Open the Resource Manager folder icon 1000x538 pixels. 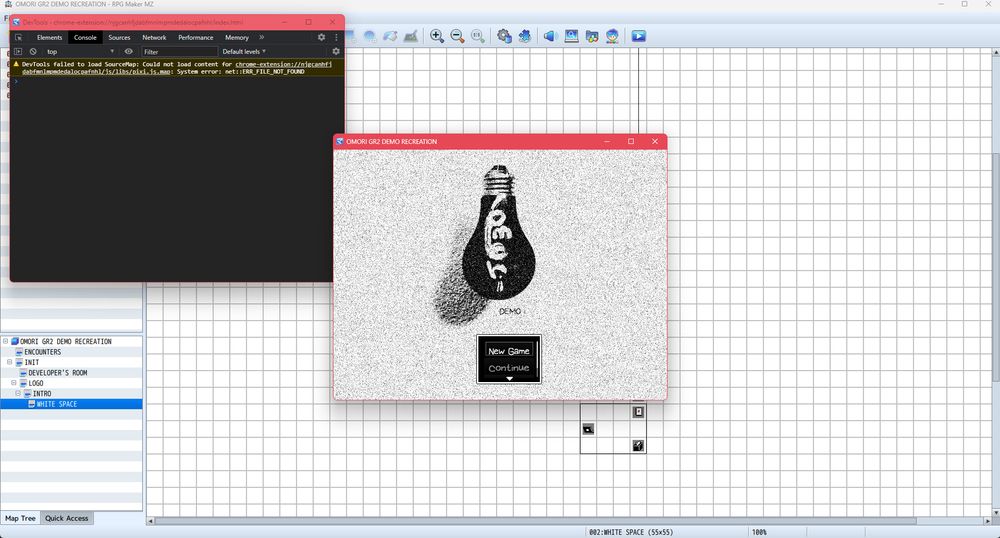click(x=592, y=36)
